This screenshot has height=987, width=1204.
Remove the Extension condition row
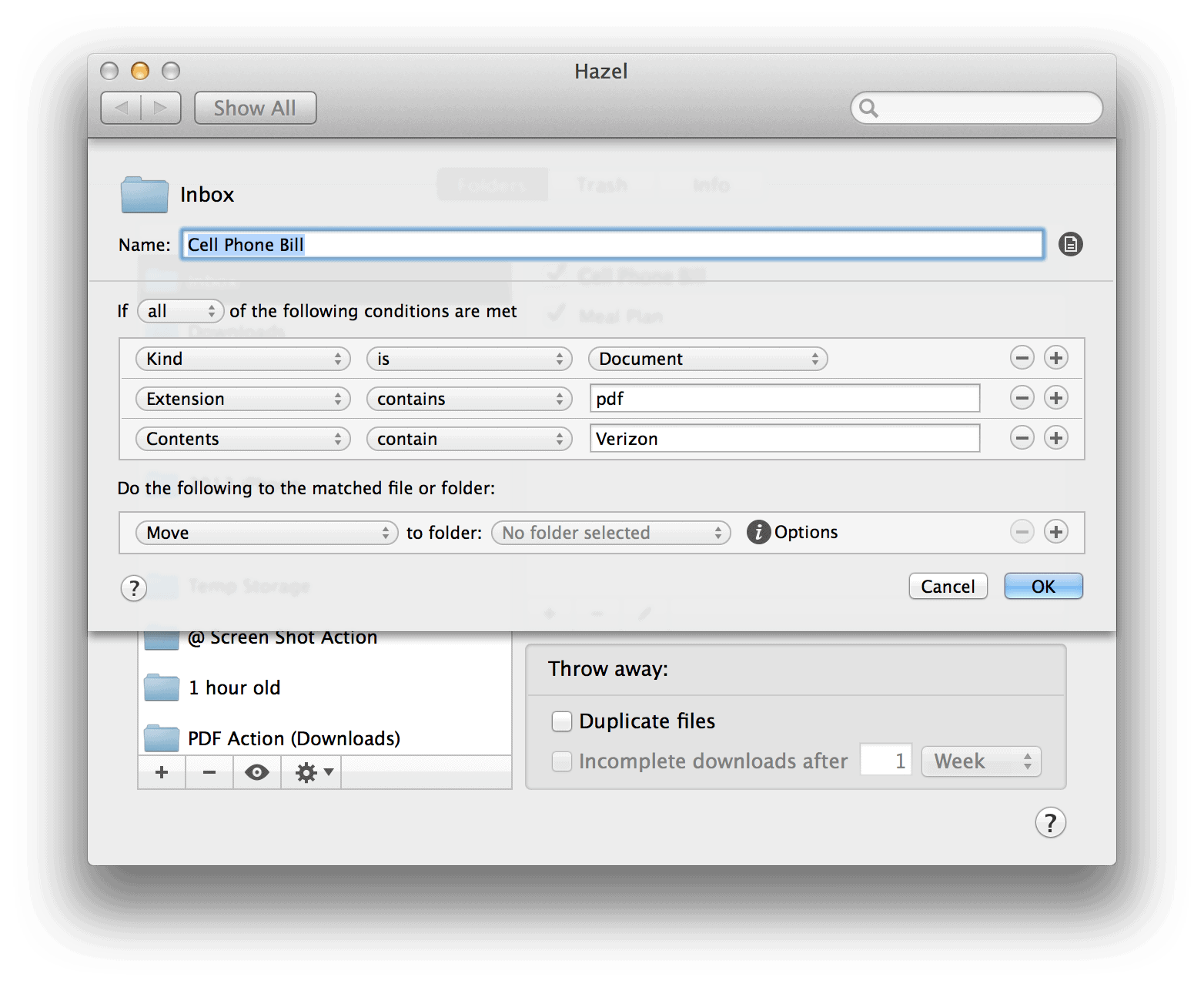pos(1022,398)
